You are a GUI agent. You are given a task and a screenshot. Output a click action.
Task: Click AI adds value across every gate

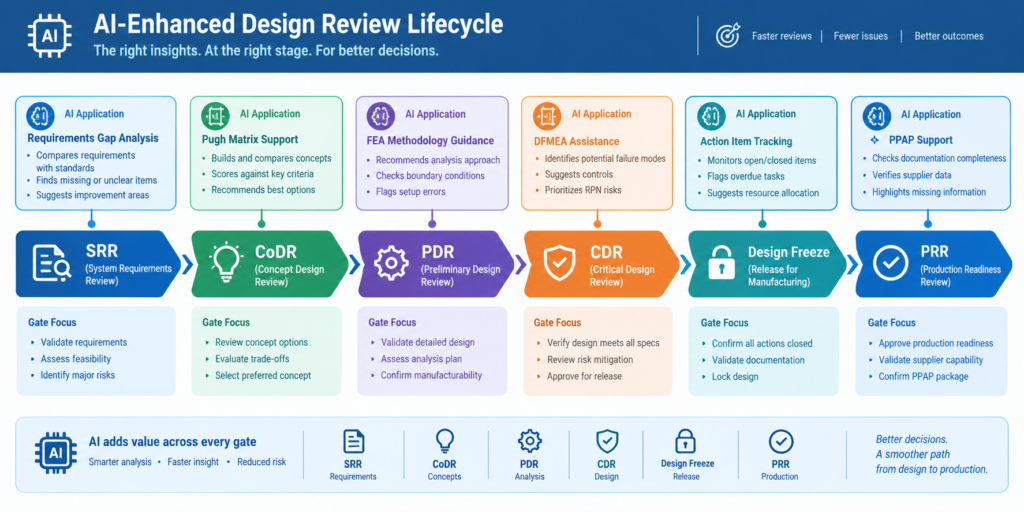[172, 442]
